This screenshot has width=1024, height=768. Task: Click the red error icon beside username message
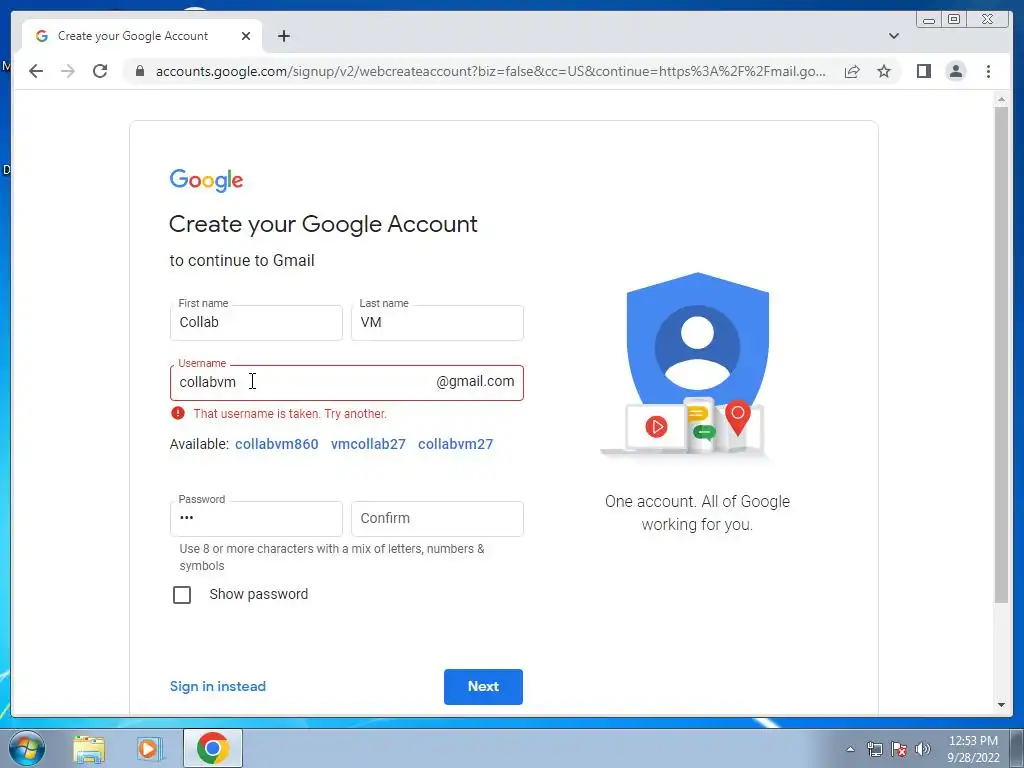pyautogui.click(x=178, y=413)
